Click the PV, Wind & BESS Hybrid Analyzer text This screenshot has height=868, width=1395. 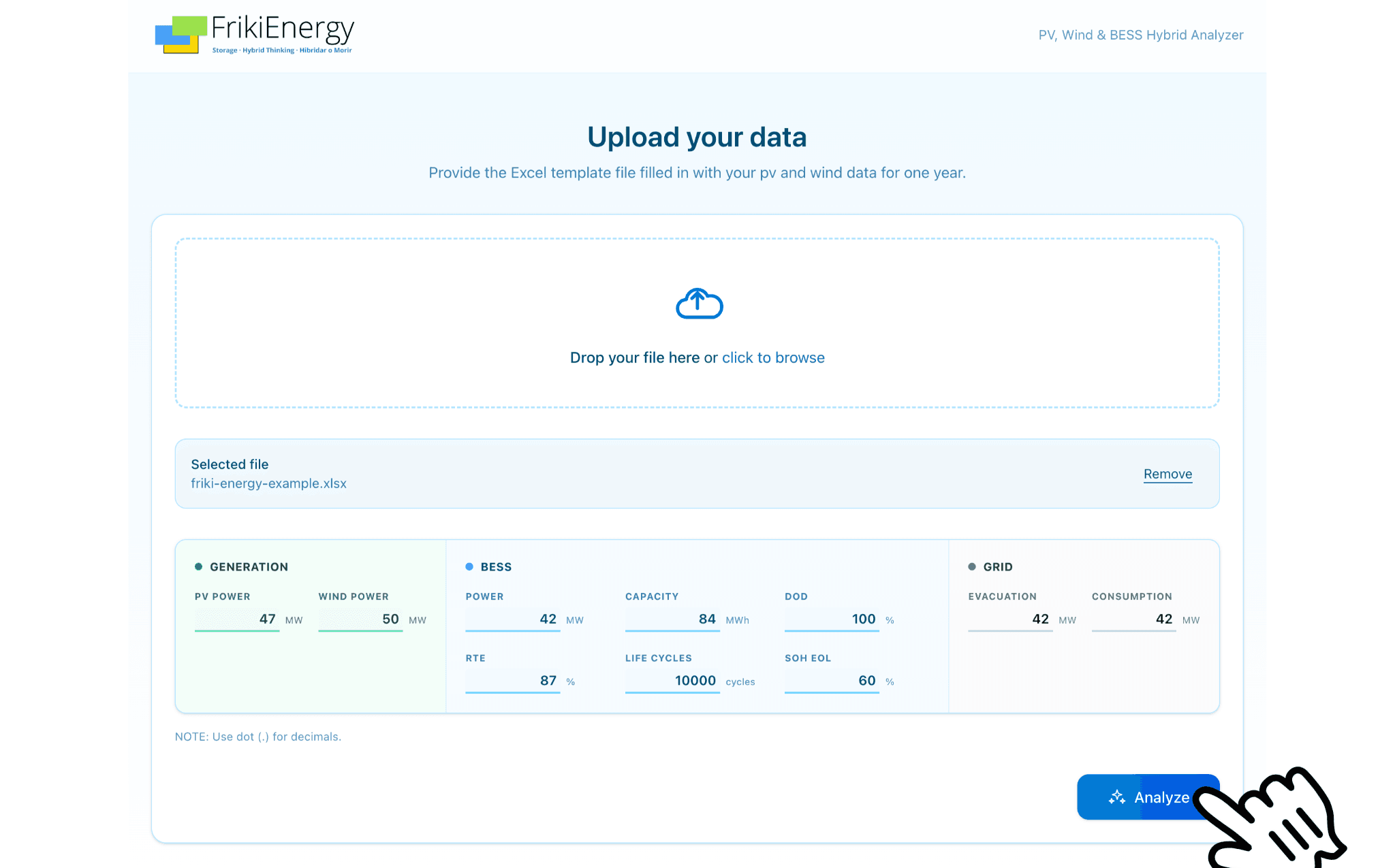point(1140,35)
